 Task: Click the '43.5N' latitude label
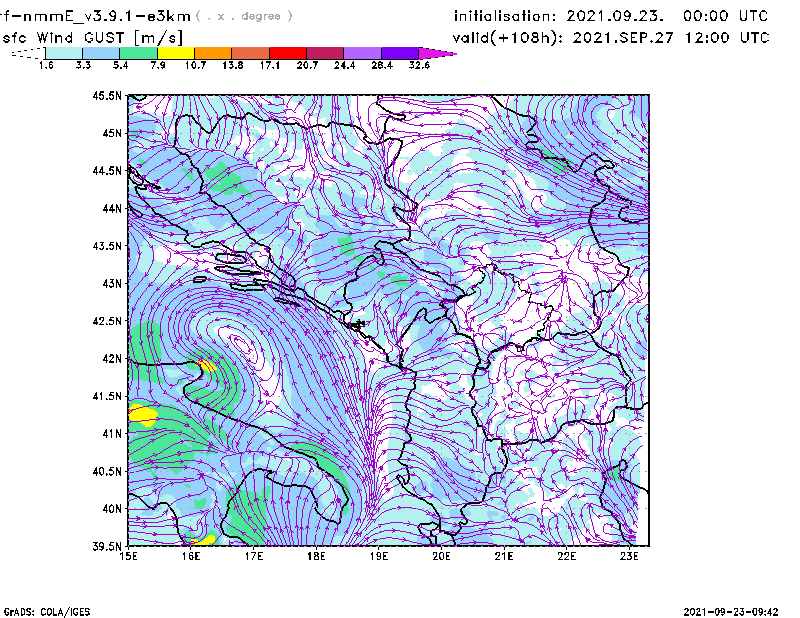107,246
